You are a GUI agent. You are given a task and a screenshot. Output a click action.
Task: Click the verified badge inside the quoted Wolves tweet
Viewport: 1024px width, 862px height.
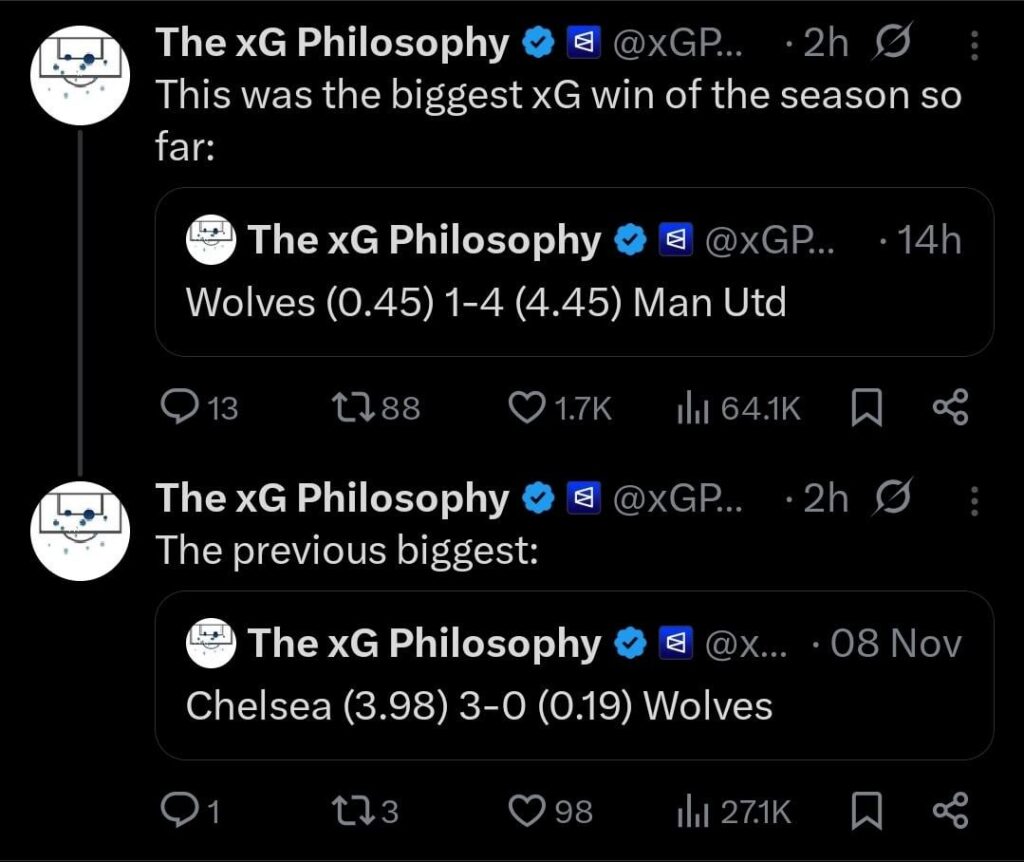pos(628,240)
